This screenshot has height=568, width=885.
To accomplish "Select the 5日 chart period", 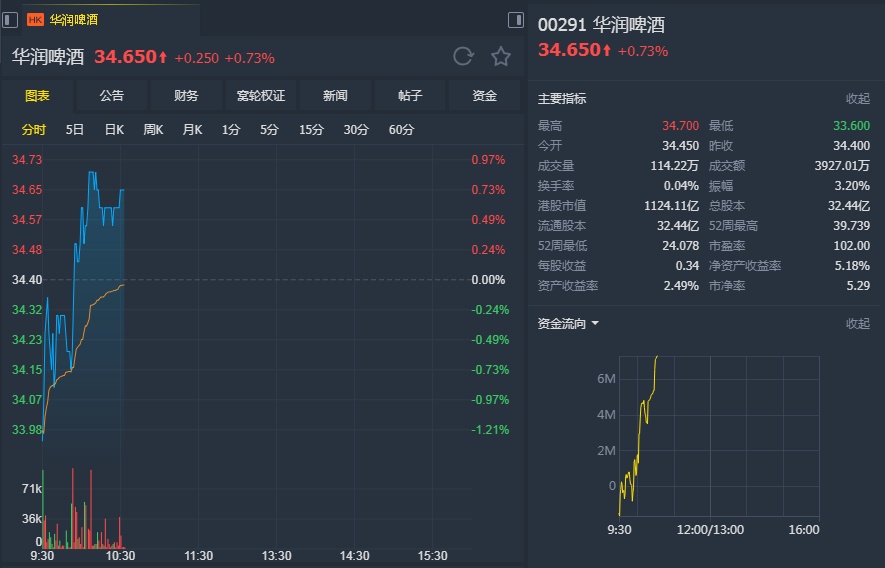I will click(75, 129).
